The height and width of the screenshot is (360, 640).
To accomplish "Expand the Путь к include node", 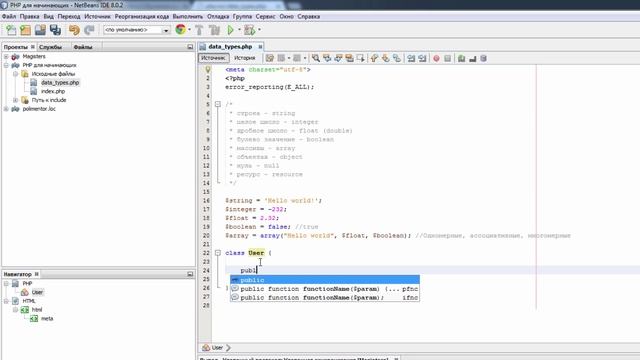I will point(16,100).
